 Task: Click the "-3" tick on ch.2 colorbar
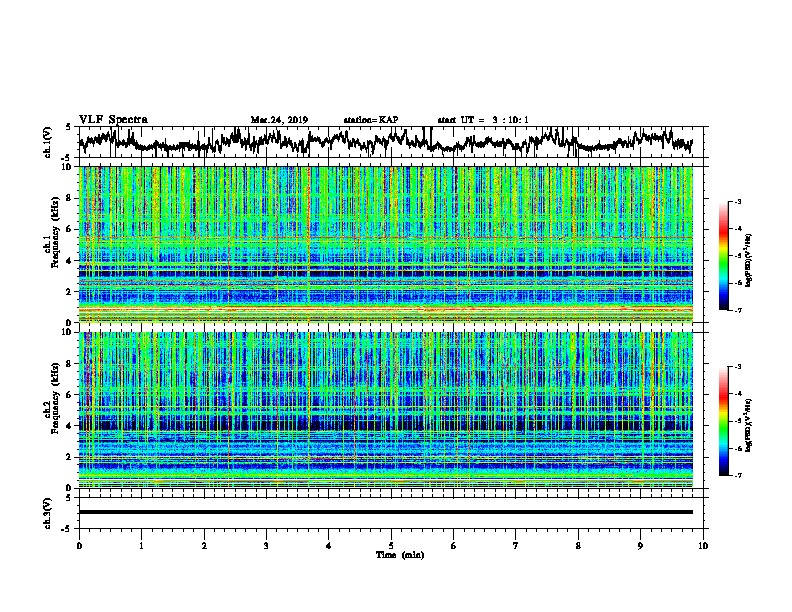pos(737,367)
